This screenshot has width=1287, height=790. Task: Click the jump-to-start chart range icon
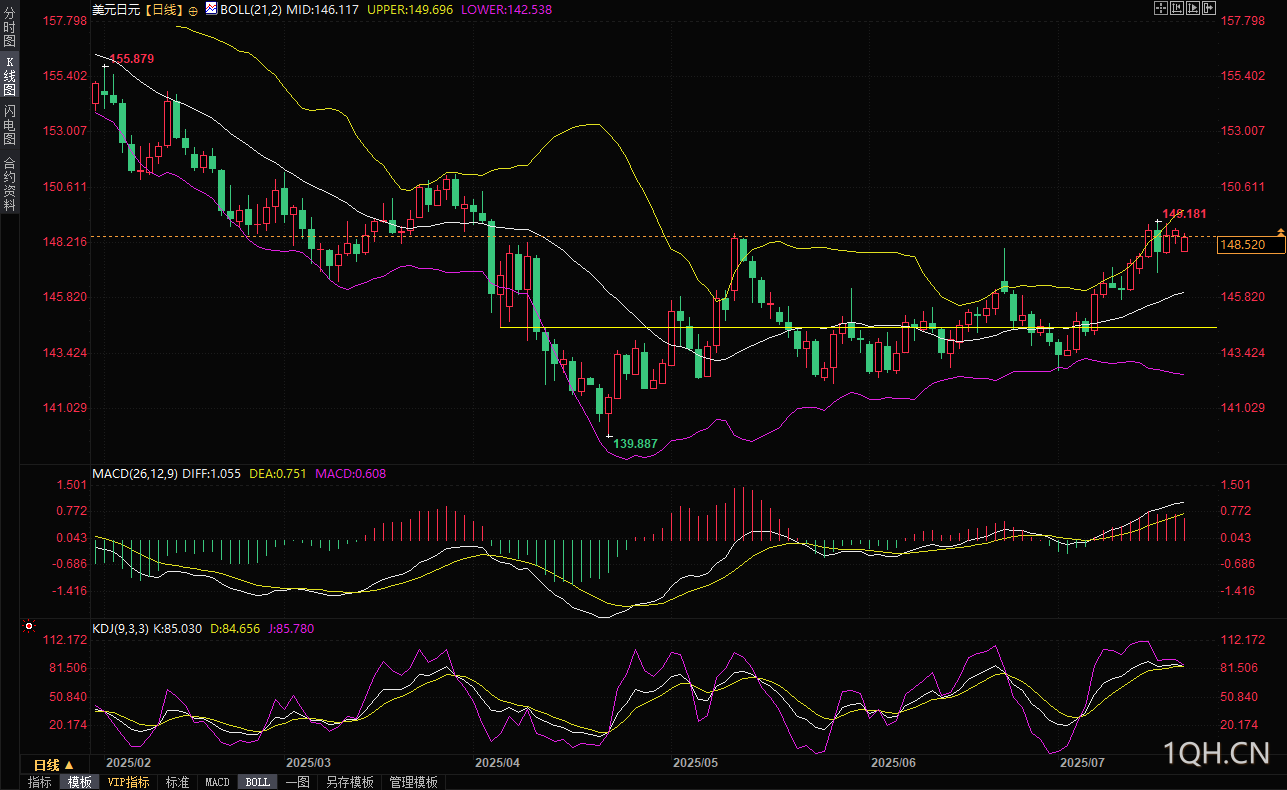pos(1176,9)
